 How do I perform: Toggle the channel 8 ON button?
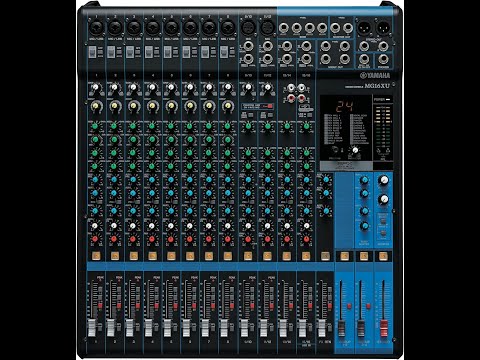228,256
